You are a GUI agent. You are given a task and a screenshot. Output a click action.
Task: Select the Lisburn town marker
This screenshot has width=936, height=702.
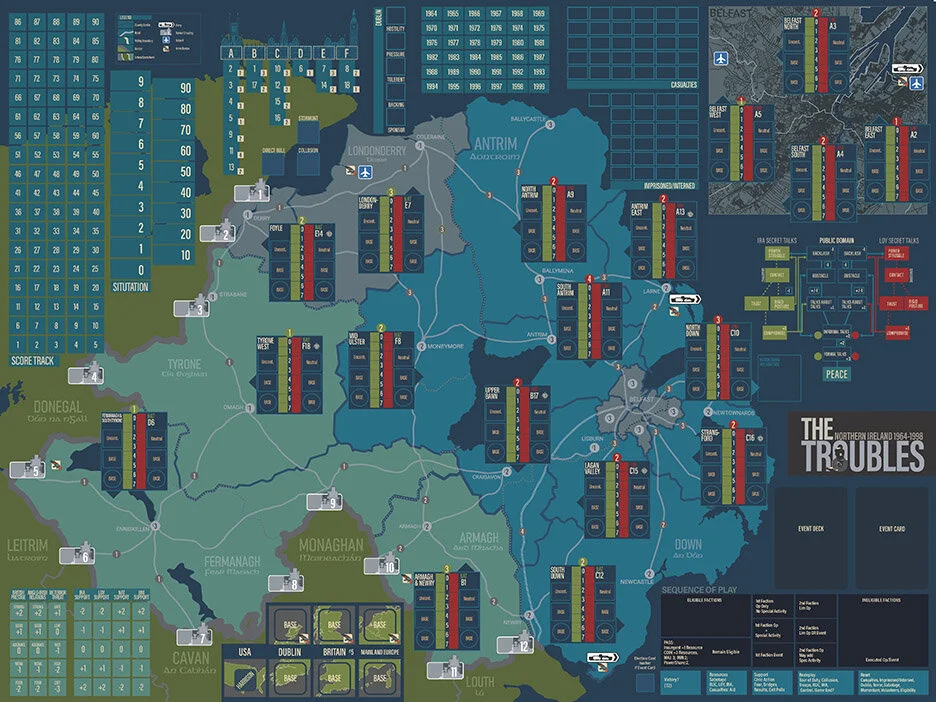click(594, 447)
